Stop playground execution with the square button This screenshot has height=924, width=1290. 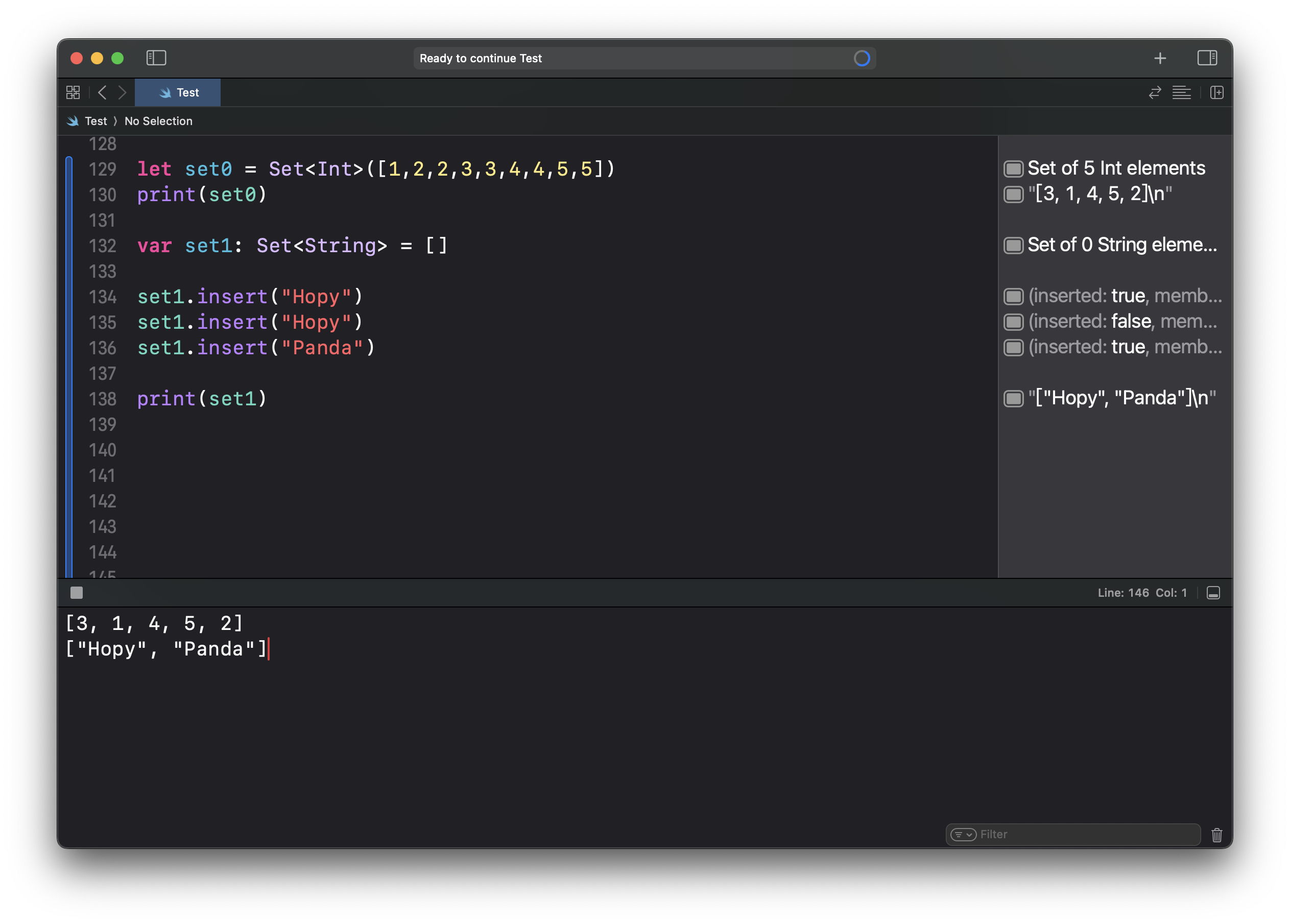point(76,593)
